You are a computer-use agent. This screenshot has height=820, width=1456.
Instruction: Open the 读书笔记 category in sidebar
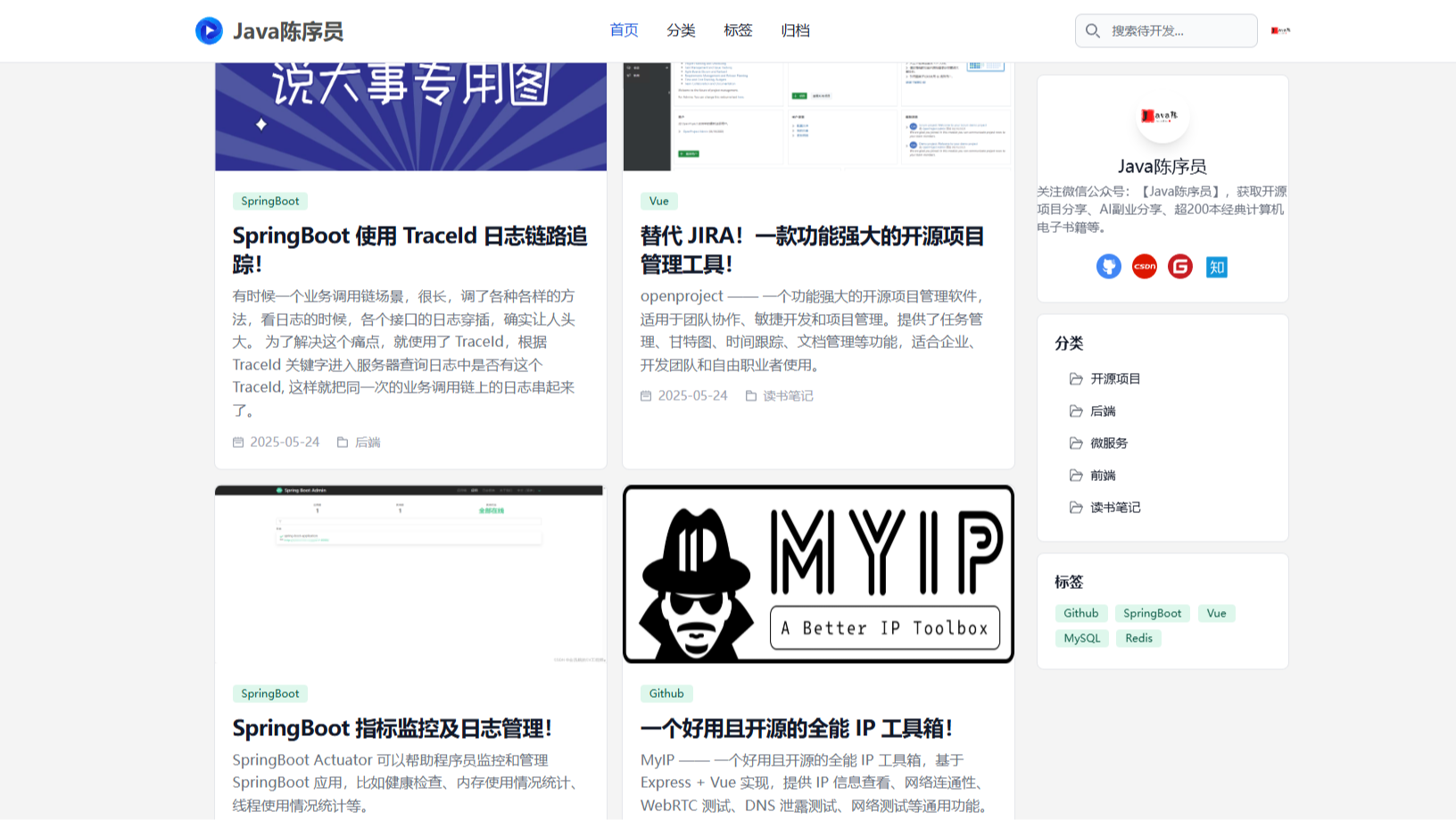point(1115,508)
